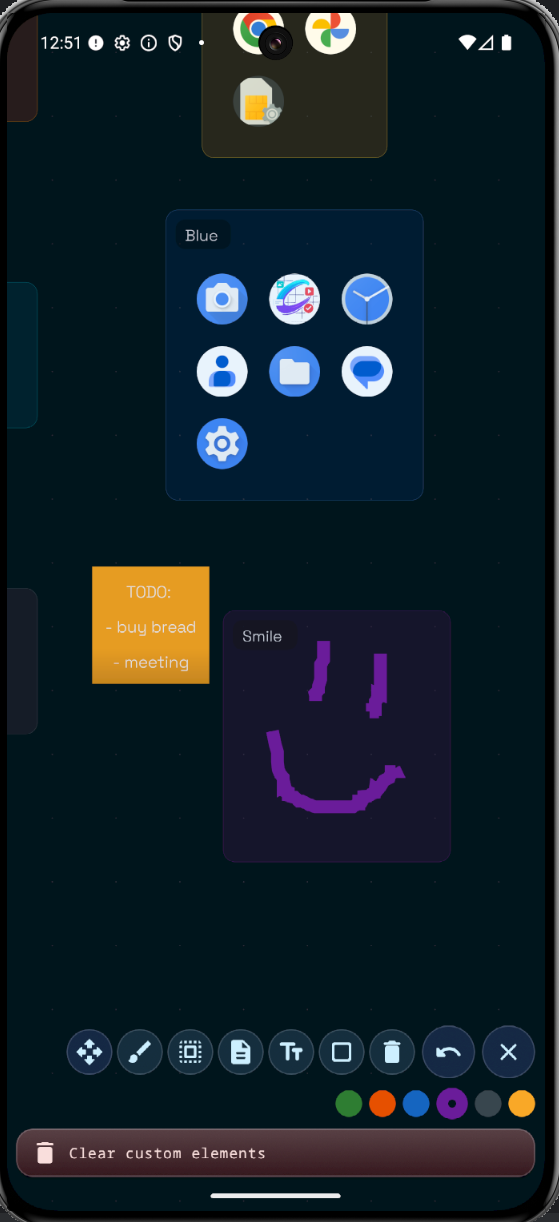Tap the status bar shield icon
The width and height of the screenshot is (559, 1222).
[175, 43]
